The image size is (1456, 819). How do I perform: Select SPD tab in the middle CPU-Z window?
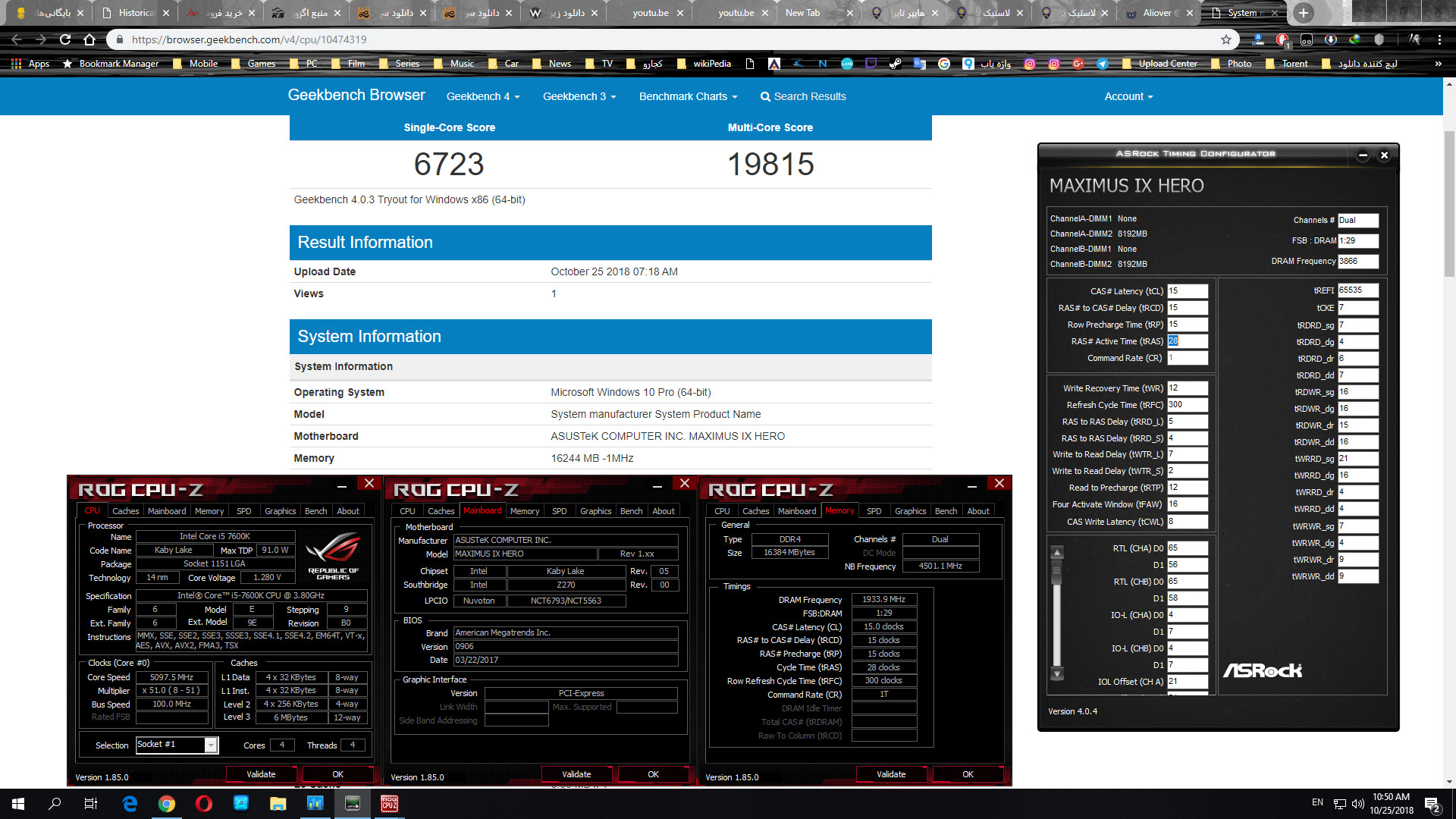(559, 511)
